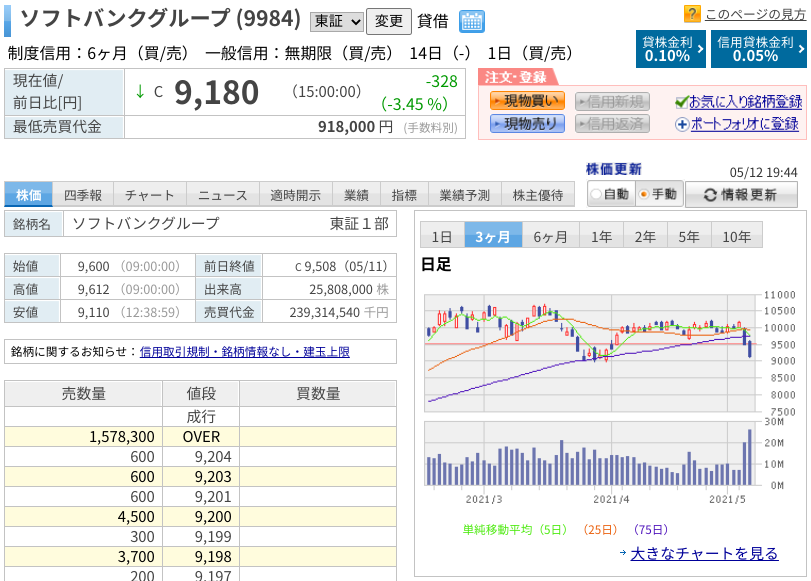Click the low price 9,110 value
The image size is (811, 581).
tap(94, 312)
